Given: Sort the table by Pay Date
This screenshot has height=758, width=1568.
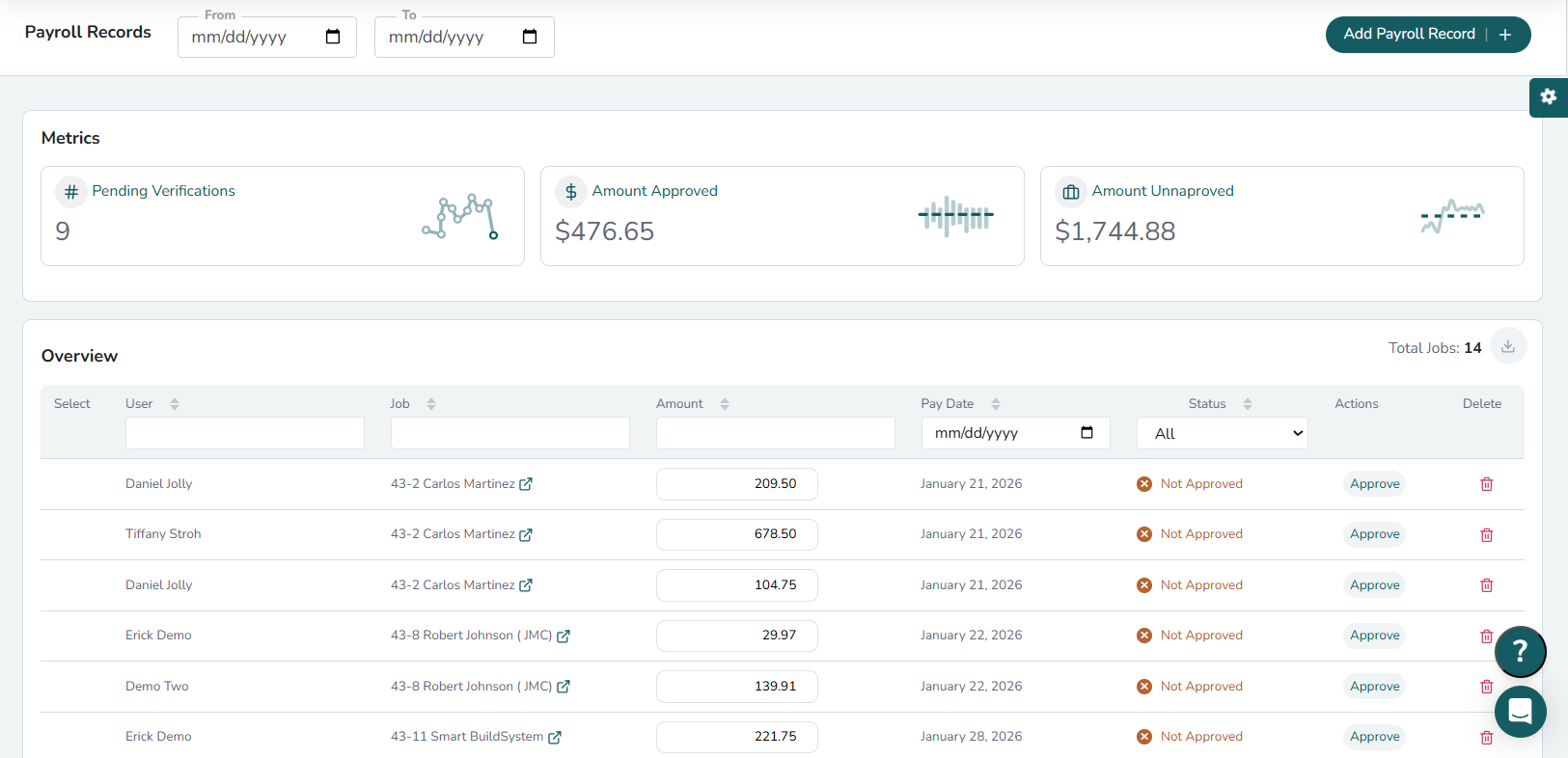Looking at the screenshot, I should coord(996,404).
